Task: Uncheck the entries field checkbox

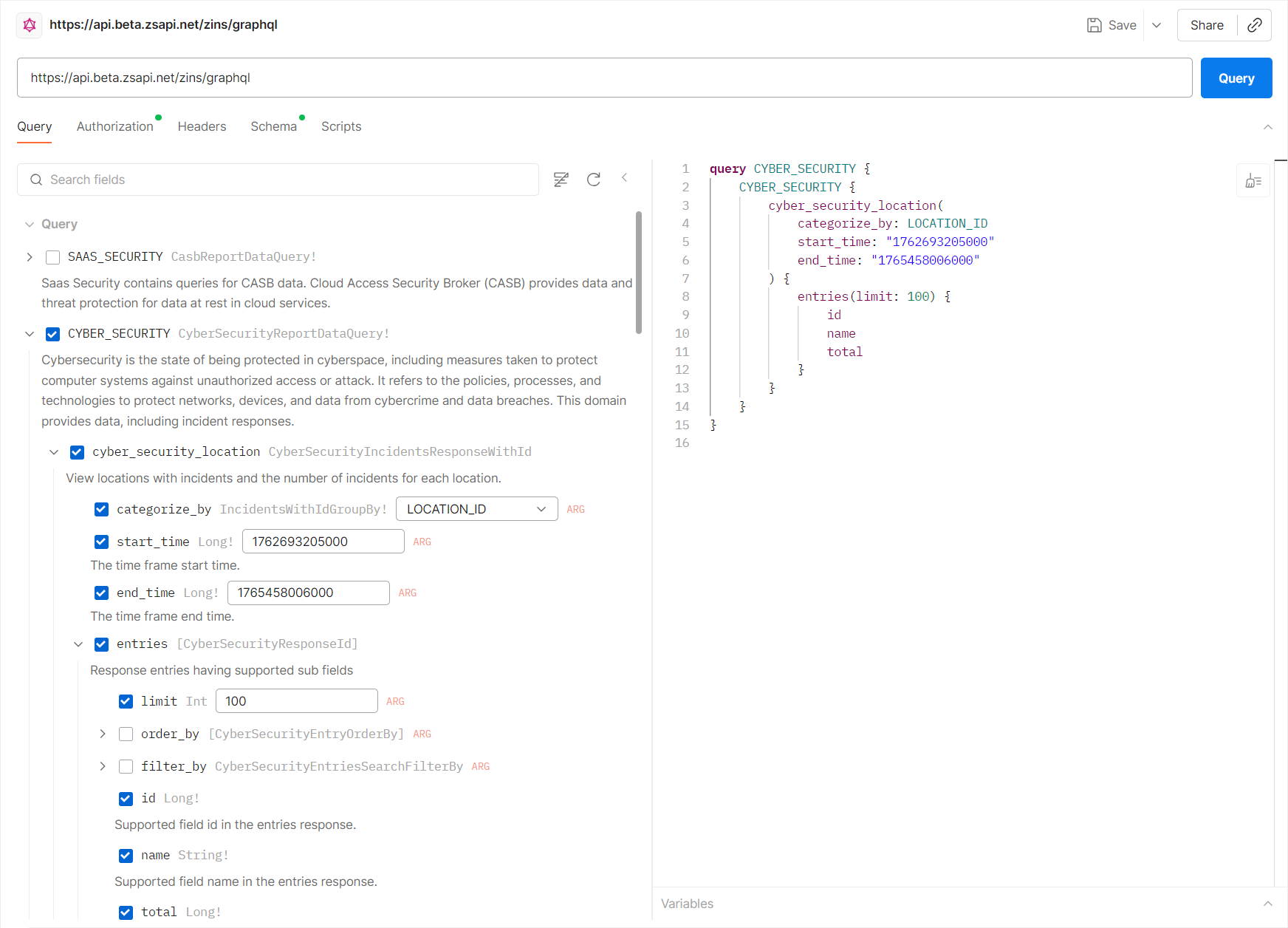Action: [x=101, y=644]
